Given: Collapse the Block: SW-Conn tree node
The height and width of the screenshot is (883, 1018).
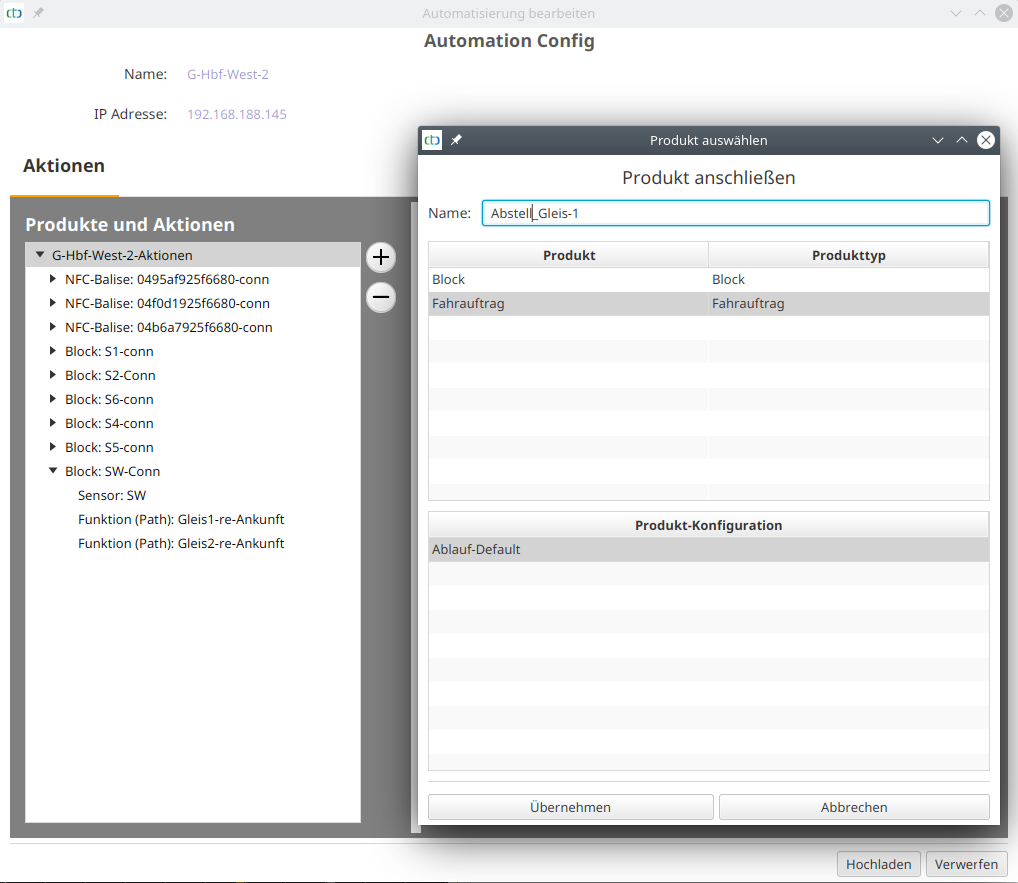Looking at the screenshot, I should coord(53,471).
